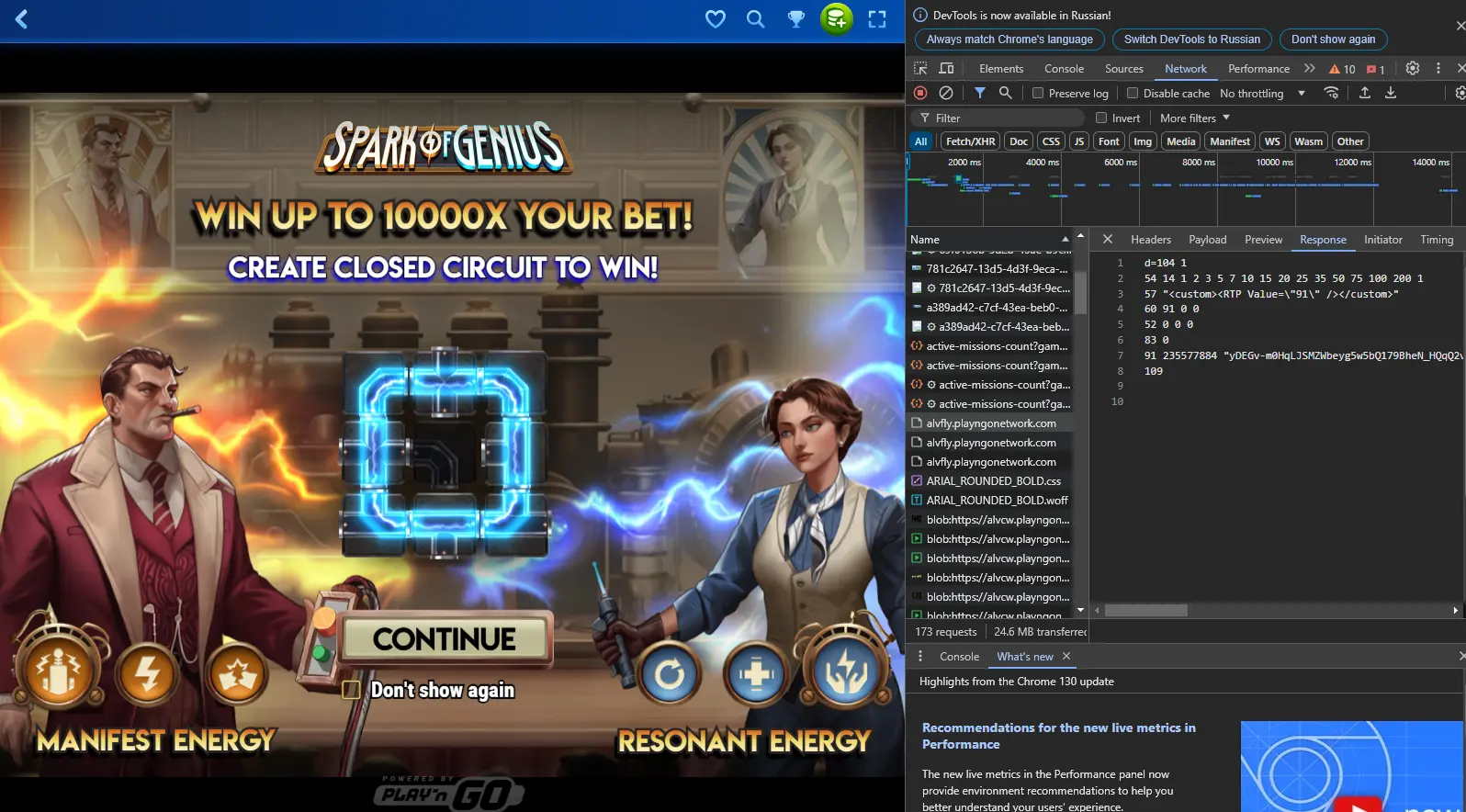The image size is (1466, 812).
Task: Click Don't show again in DevTools banner
Action: [x=1333, y=39]
